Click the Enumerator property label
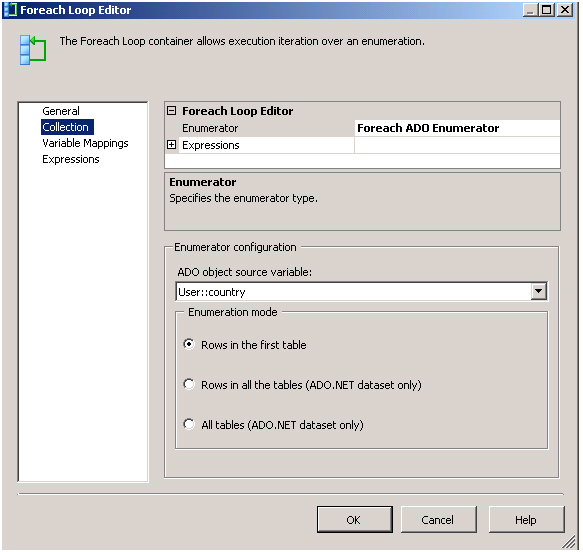 pos(210,128)
